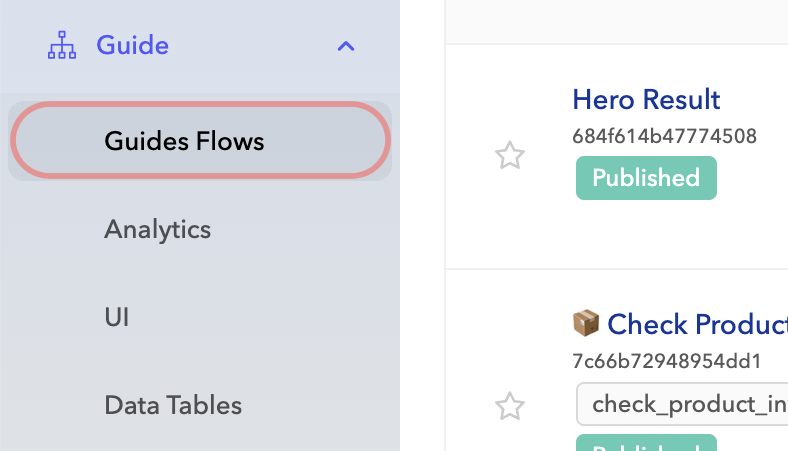Star the Hero Result flow
This screenshot has height=451, width=788.
click(510, 156)
